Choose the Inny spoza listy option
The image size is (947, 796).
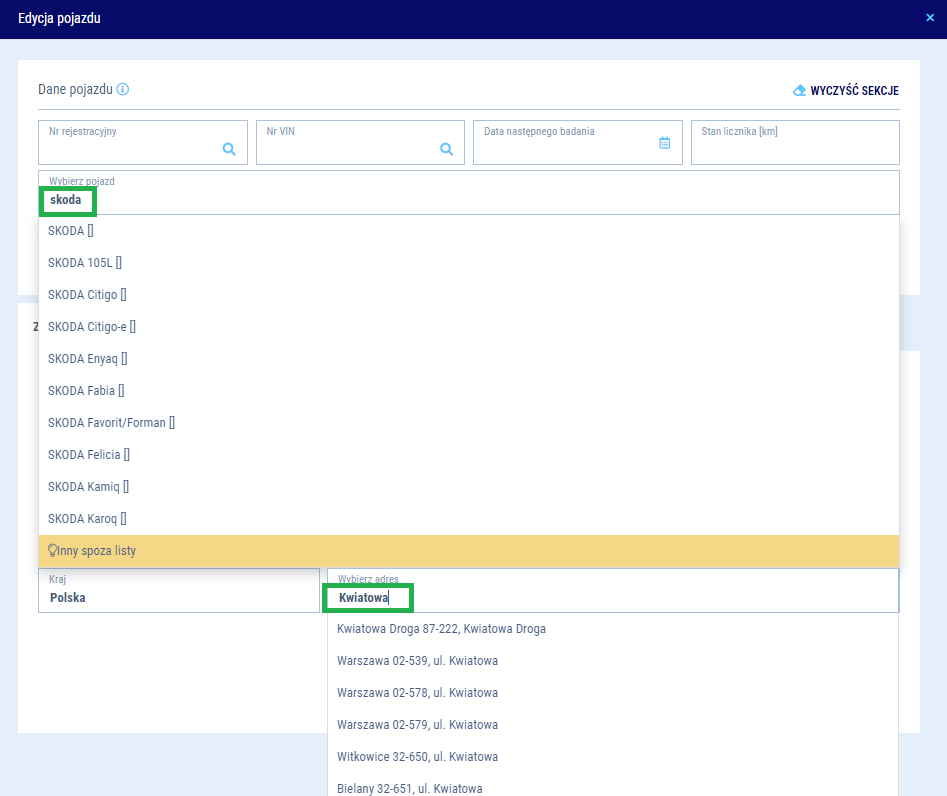(97, 551)
